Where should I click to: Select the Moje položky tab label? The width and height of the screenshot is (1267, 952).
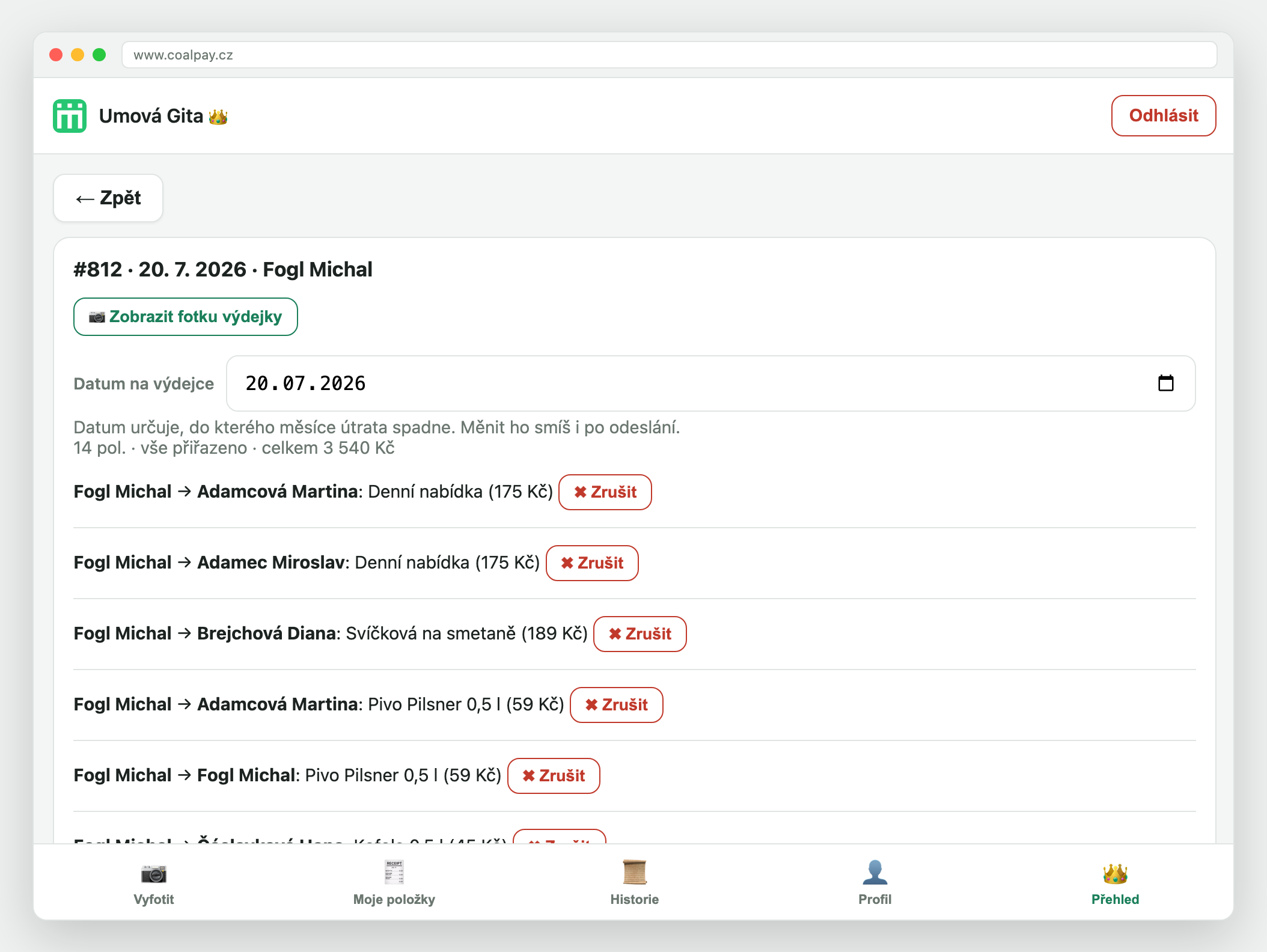394,899
